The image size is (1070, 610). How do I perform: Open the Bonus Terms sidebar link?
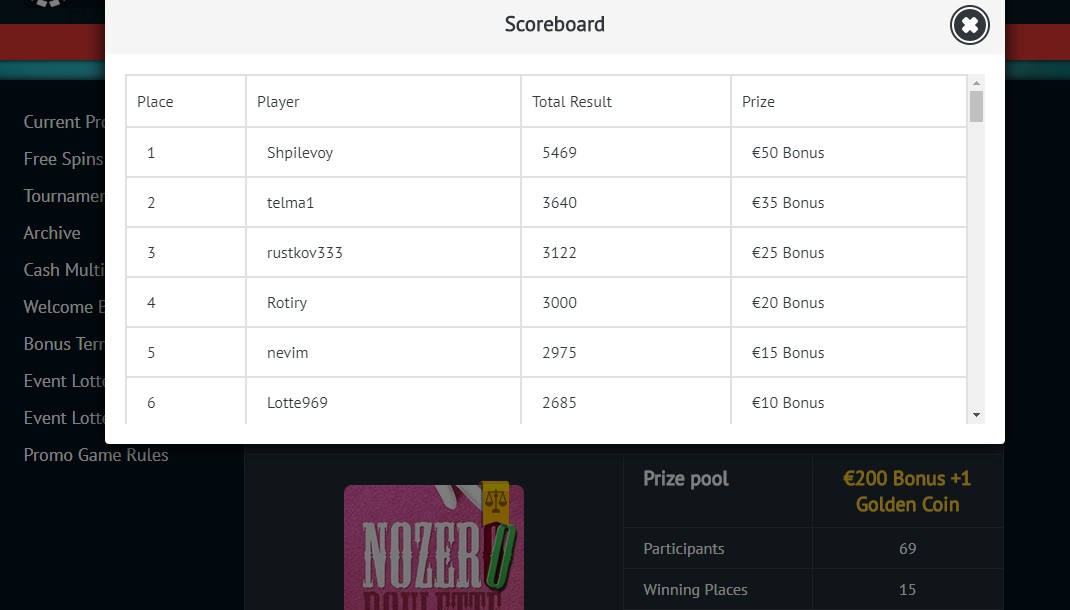[x=64, y=344]
